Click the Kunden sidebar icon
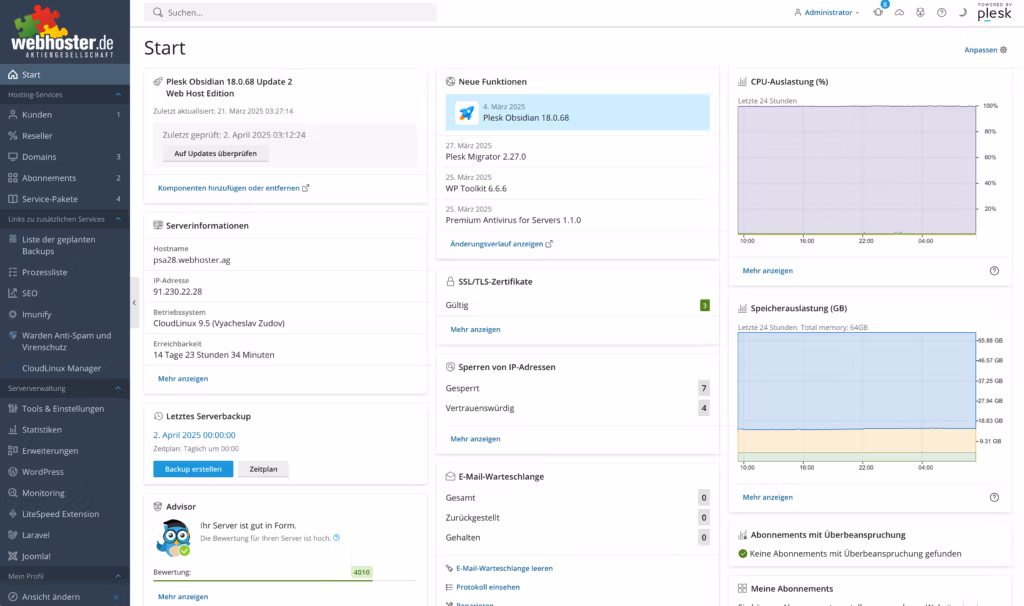Image resolution: width=1024 pixels, height=606 pixels. 12,114
